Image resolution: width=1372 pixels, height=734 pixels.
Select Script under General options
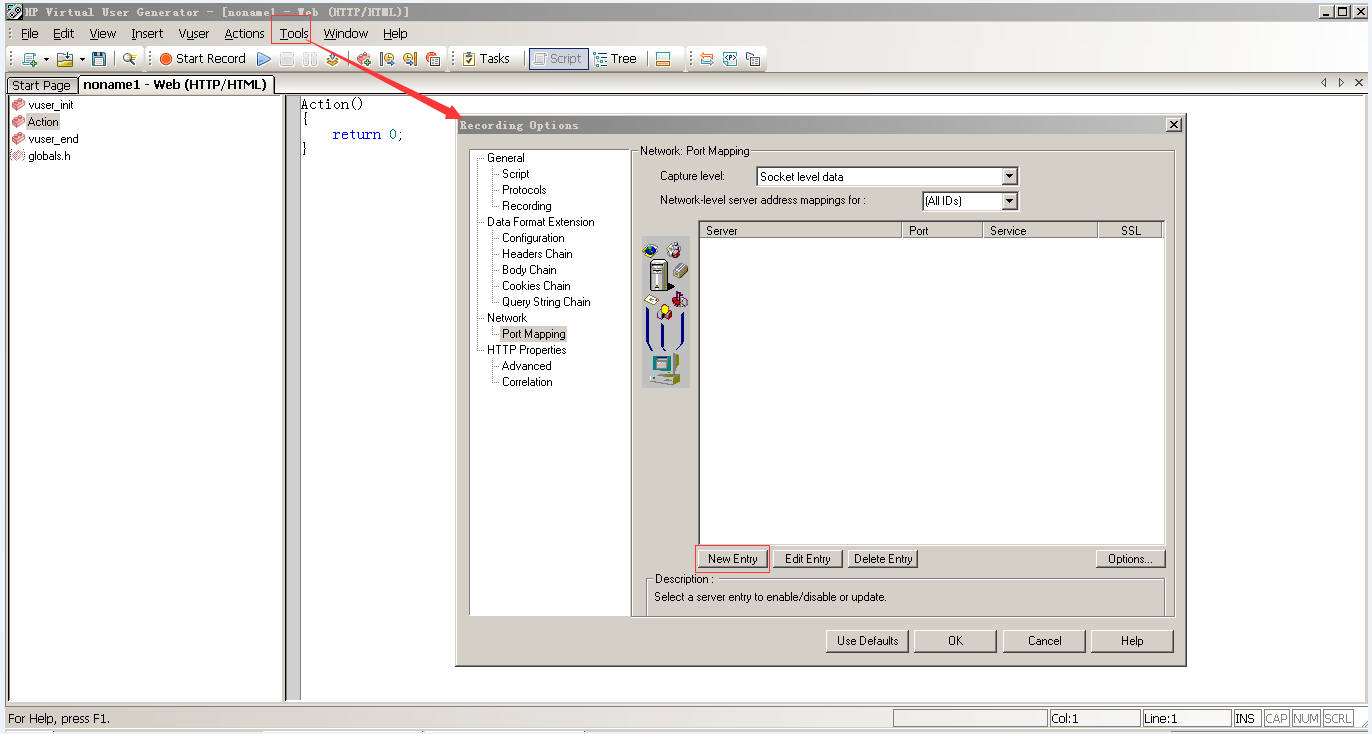tap(515, 174)
